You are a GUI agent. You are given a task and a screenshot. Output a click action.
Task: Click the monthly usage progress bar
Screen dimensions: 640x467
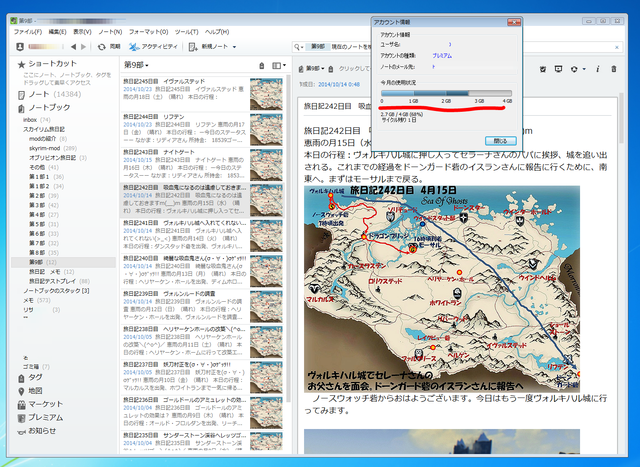coord(446,93)
